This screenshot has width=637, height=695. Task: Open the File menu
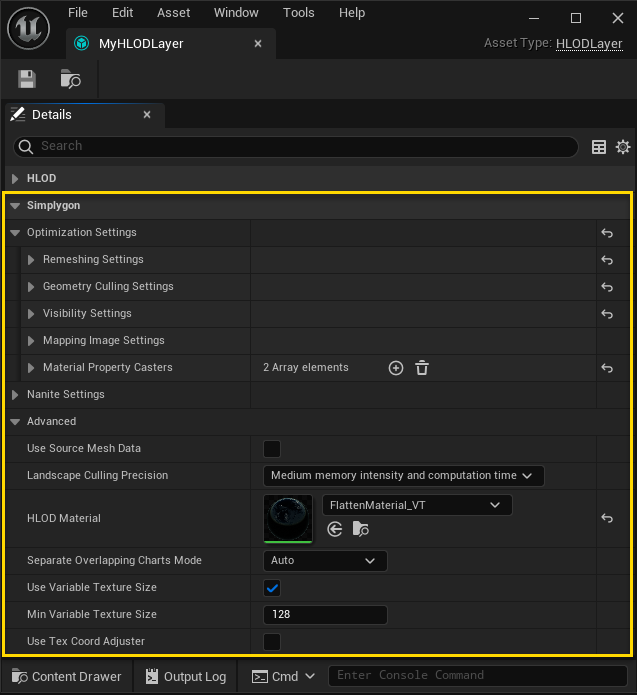[78, 13]
